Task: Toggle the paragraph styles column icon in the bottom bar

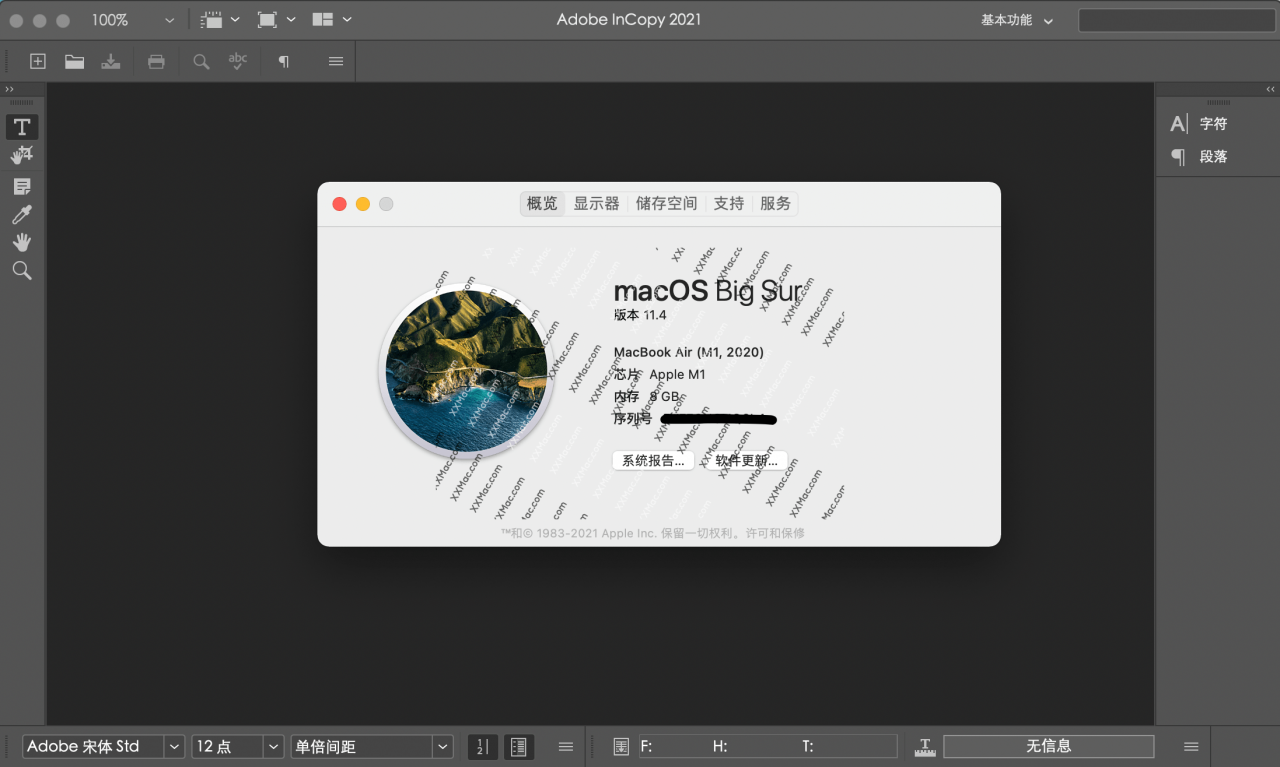Action: click(517, 746)
